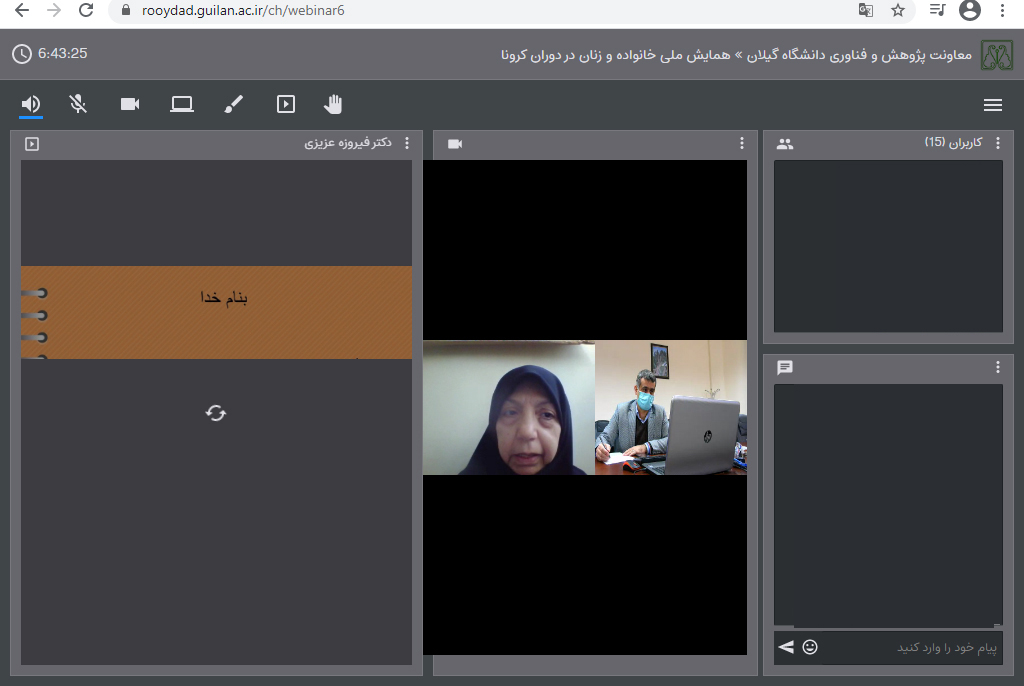Screen dimensions: 1024x686
Task: Click the reload icon in the presentation panel
Action: pyautogui.click(x=215, y=413)
